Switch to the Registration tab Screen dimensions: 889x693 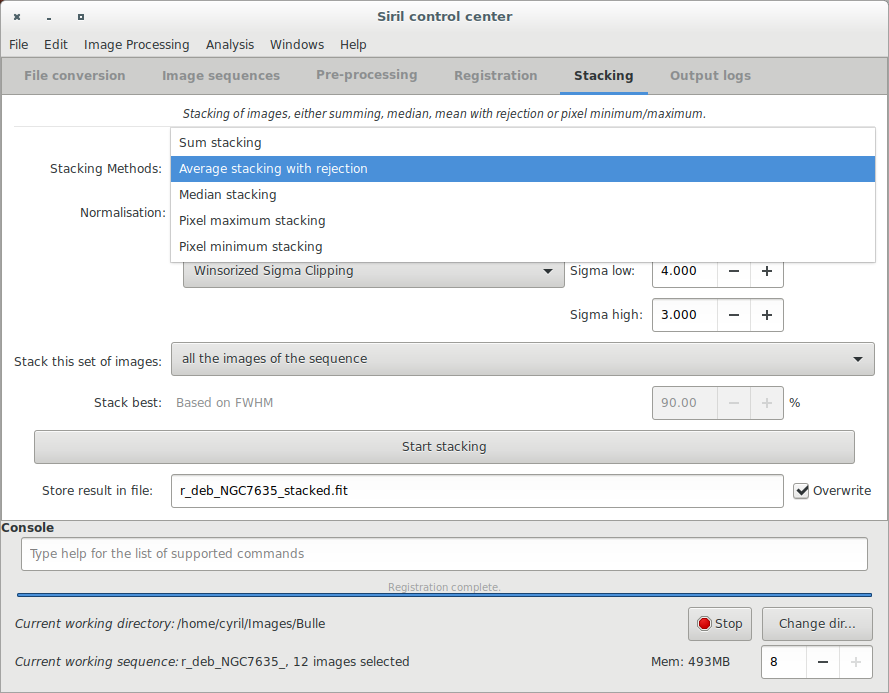(x=496, y=75)
